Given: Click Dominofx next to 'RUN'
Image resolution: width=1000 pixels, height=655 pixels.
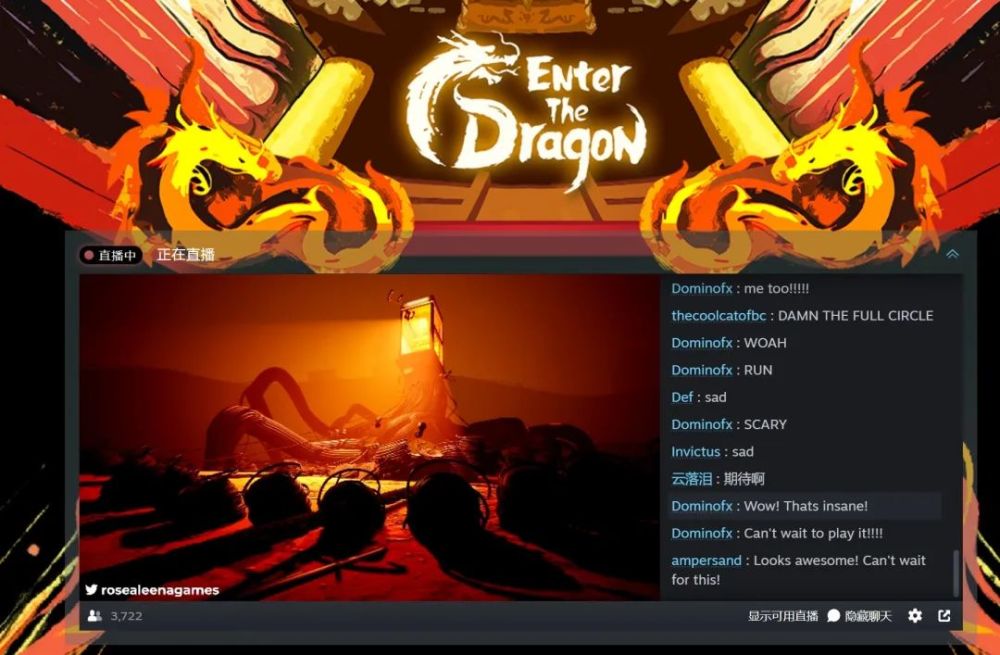Looking at the screenshot, I should [702, 370].
